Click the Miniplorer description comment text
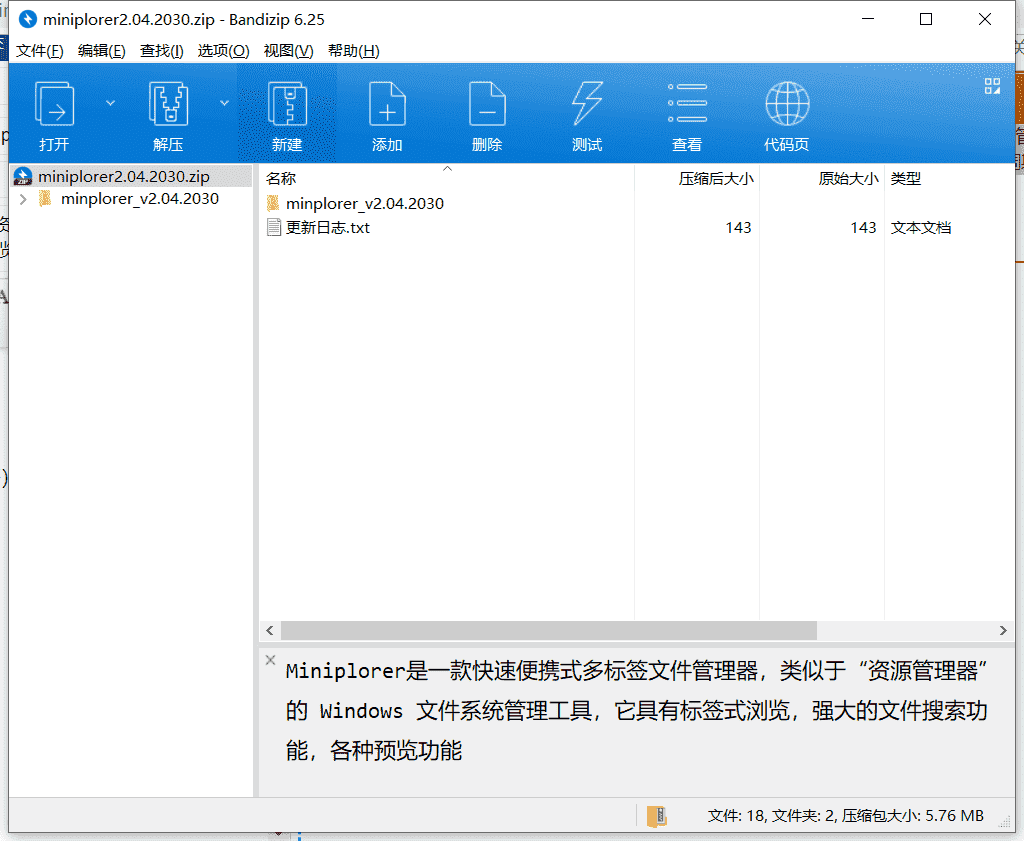Viewport: 1024px width, 841px height. [636, 710]
